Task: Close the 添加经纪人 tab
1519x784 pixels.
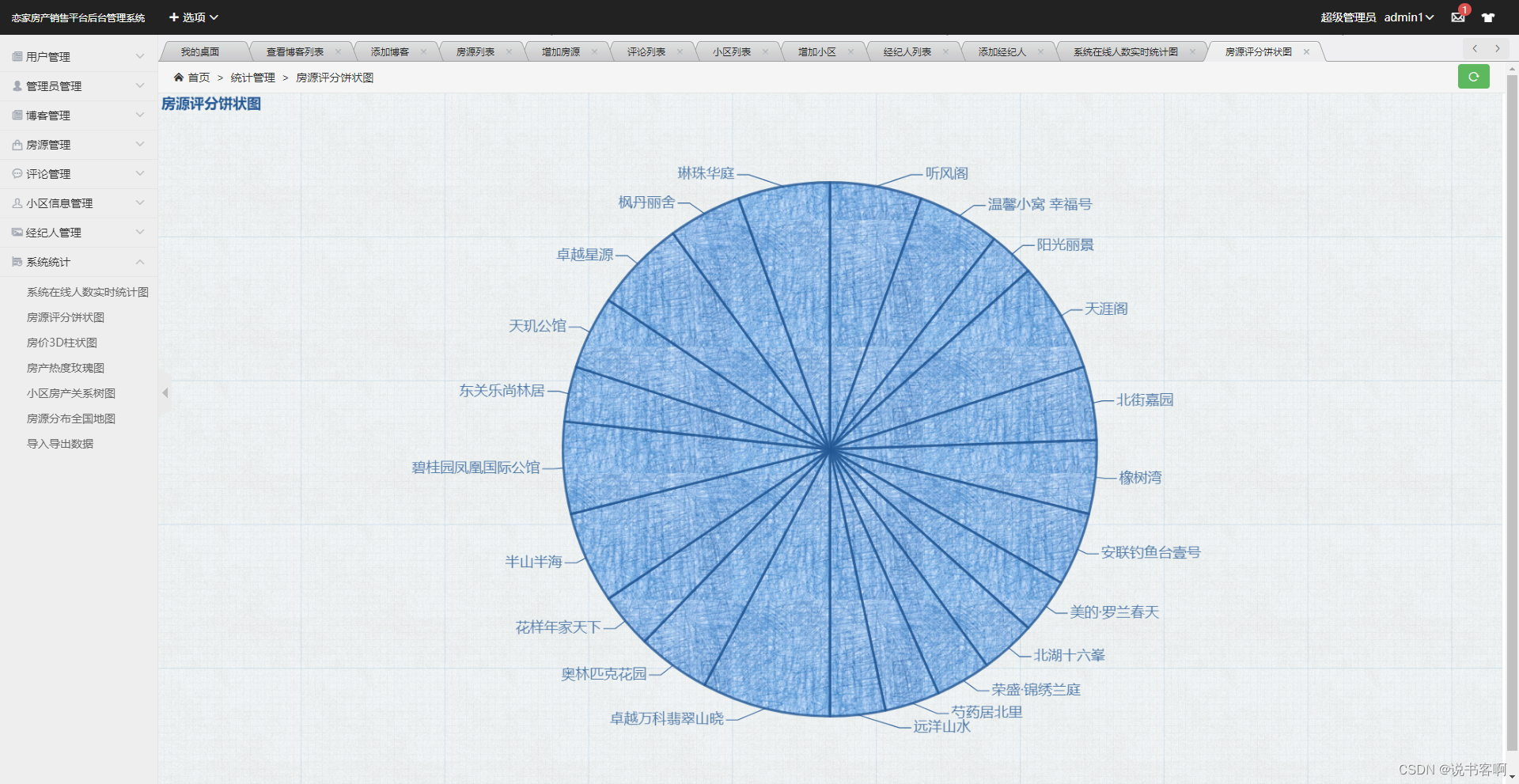Action: 1040,52
